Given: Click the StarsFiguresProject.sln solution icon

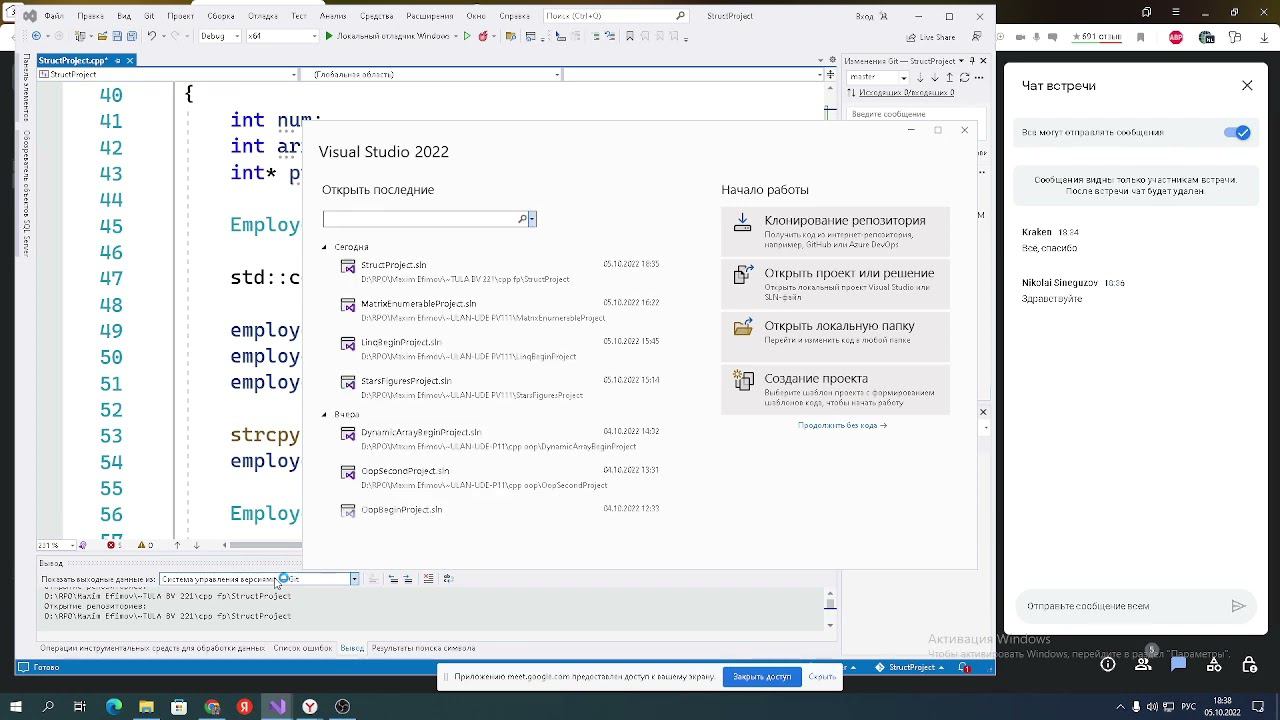Looking at the screenshot, I should 348,382.
